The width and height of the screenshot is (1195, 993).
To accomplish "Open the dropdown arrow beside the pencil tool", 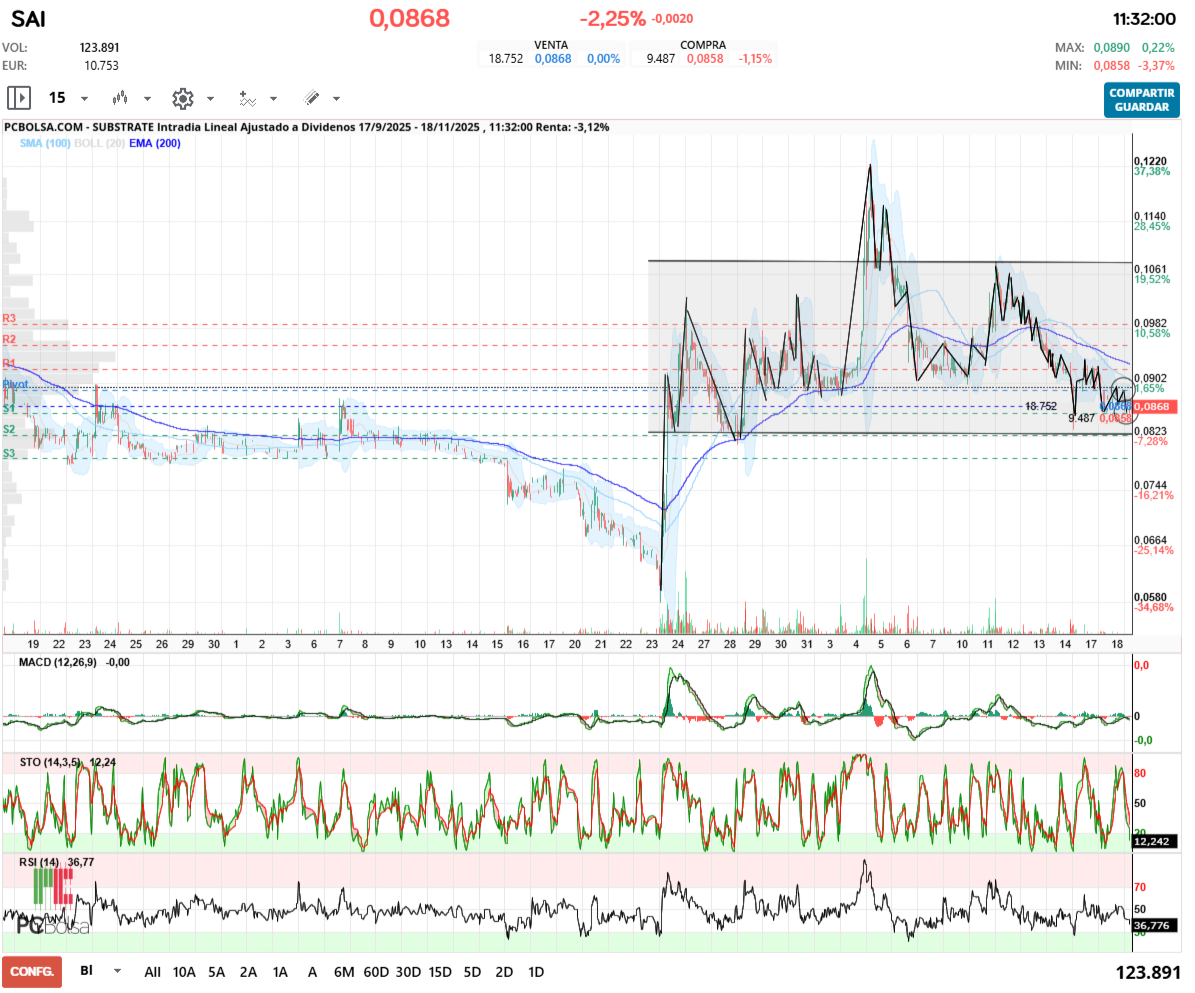I will point(336,99).
